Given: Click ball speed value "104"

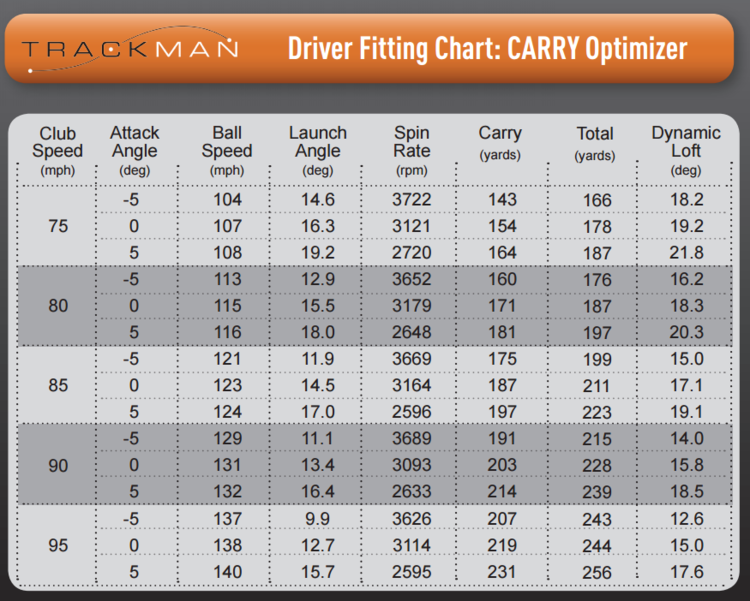Looking at the screenshot, I should click(227, 200).
